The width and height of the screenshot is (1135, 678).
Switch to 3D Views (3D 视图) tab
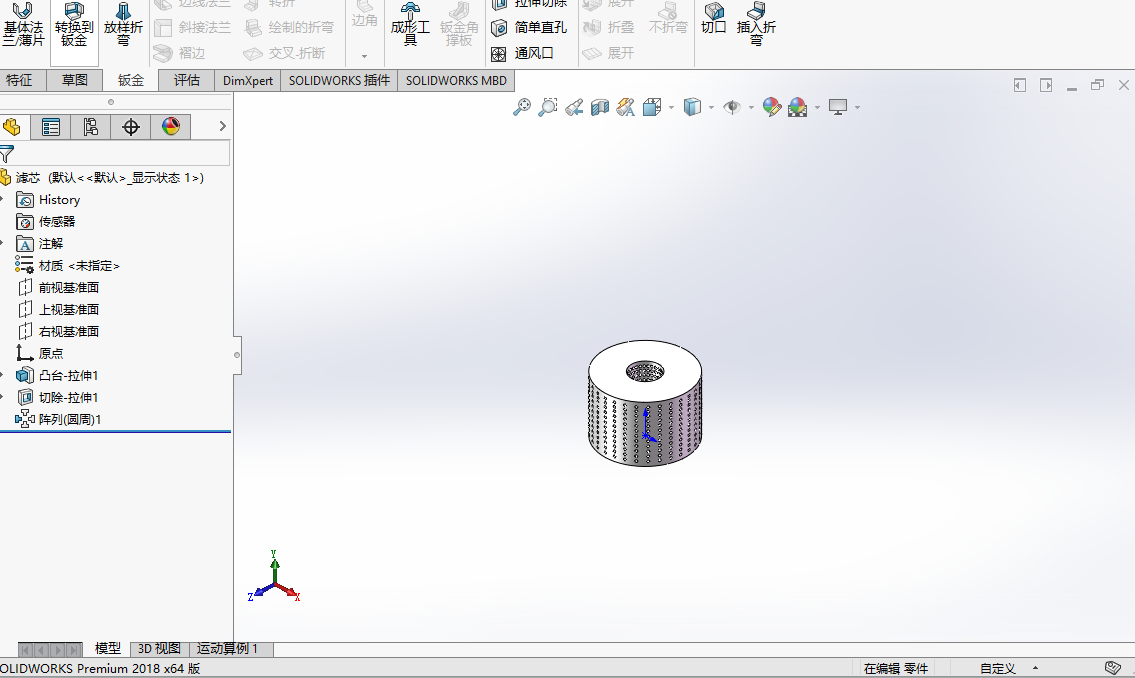159,649
